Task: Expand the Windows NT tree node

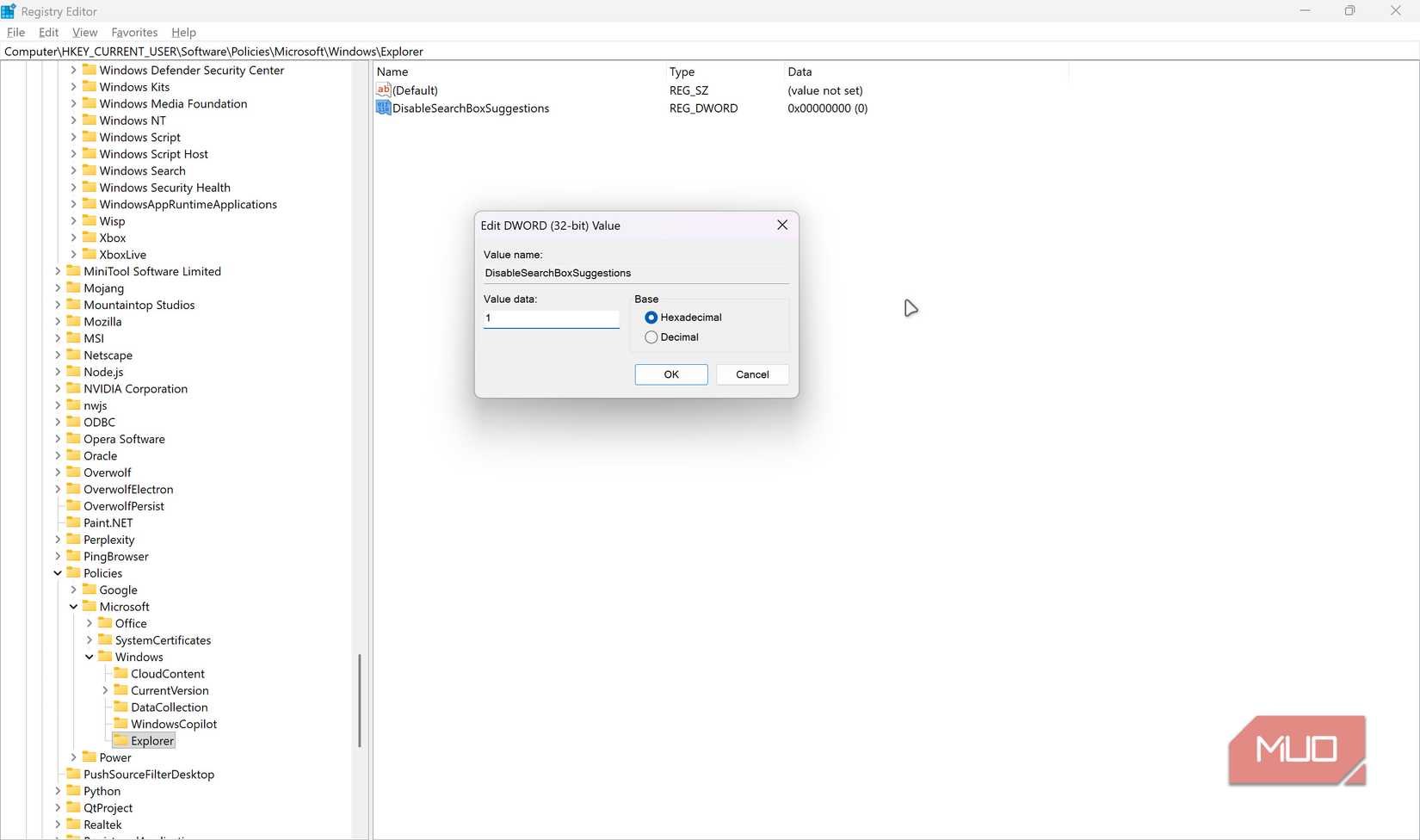Action: 73,120
